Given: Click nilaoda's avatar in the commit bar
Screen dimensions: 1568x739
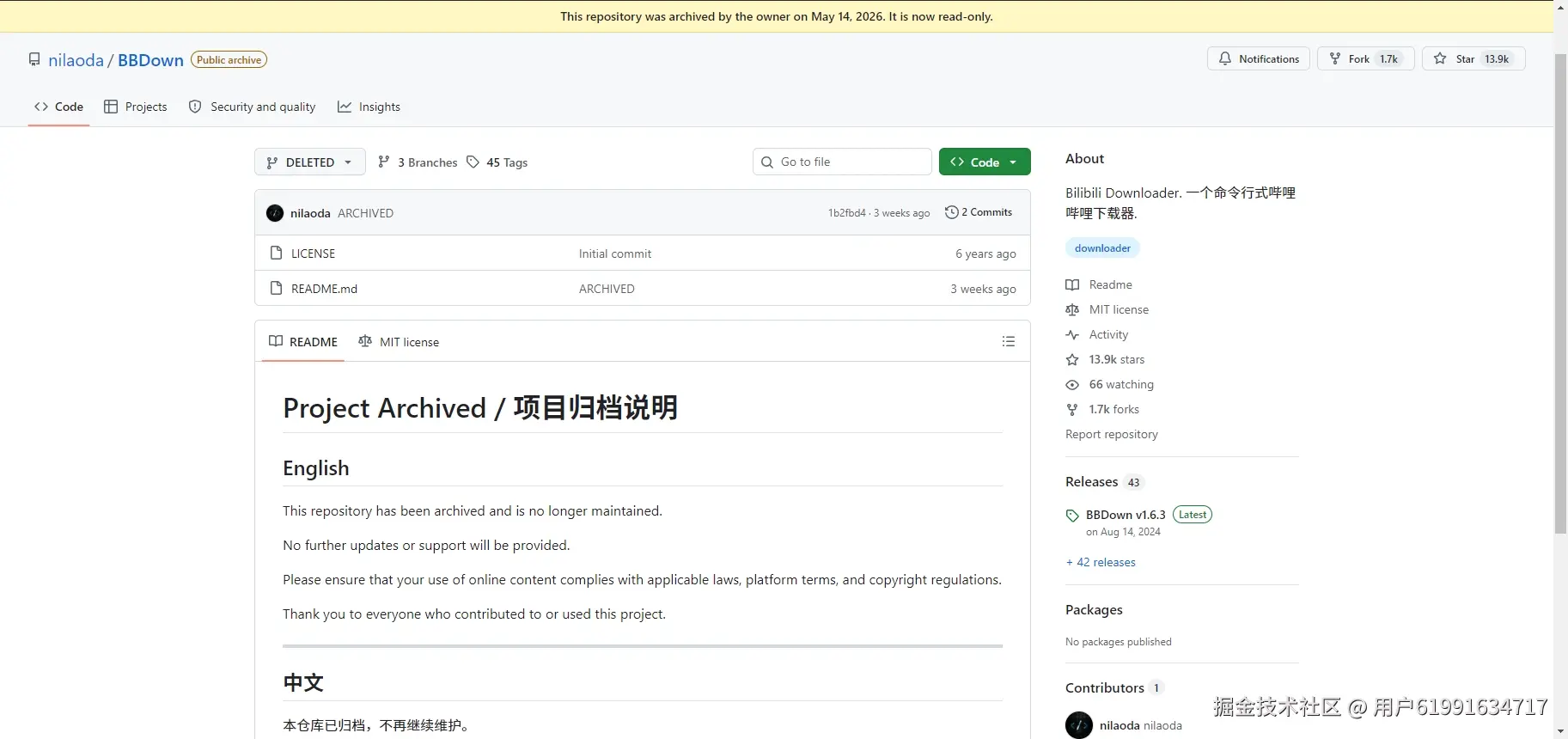Looking at the screenshot, I should point(275,213).
